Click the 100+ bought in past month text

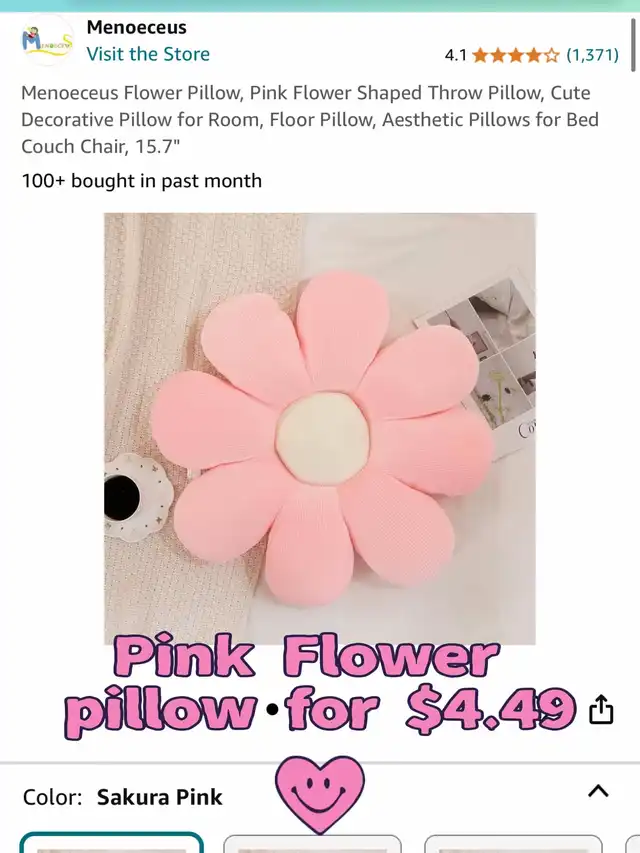click(x=141, y=181)
